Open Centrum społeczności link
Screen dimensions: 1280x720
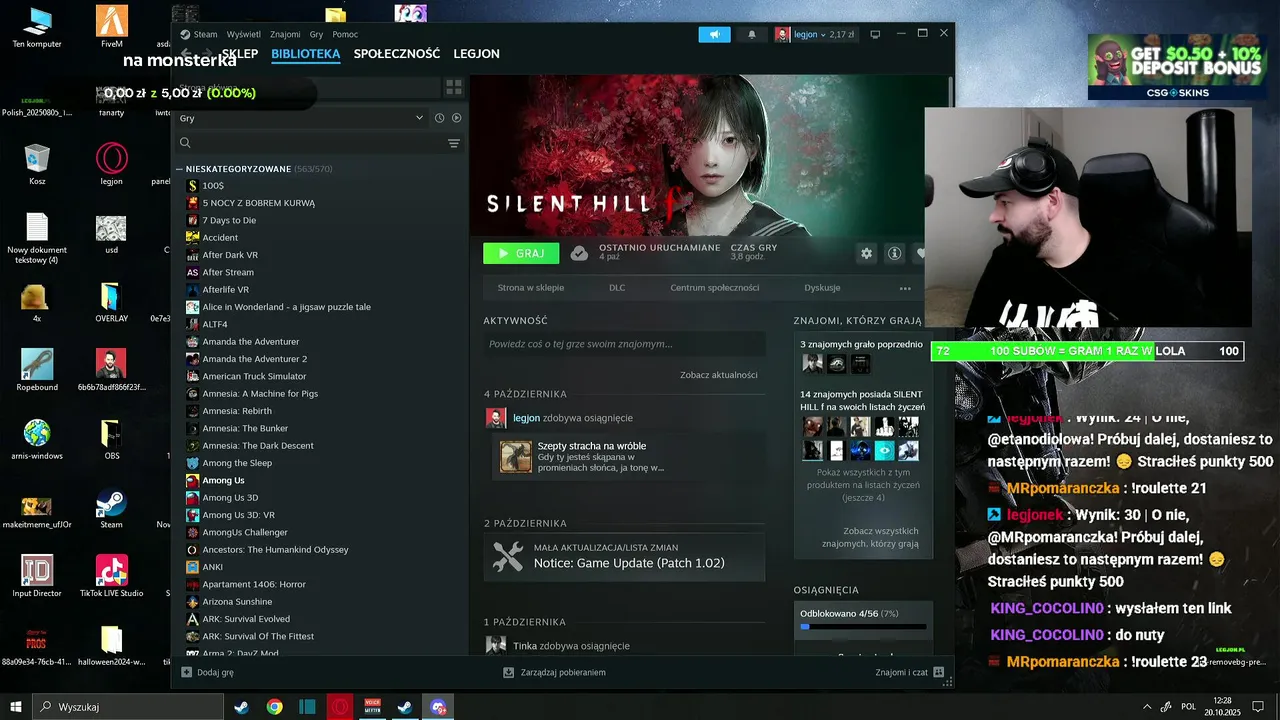pyautogui.click(x=715, y=288)
